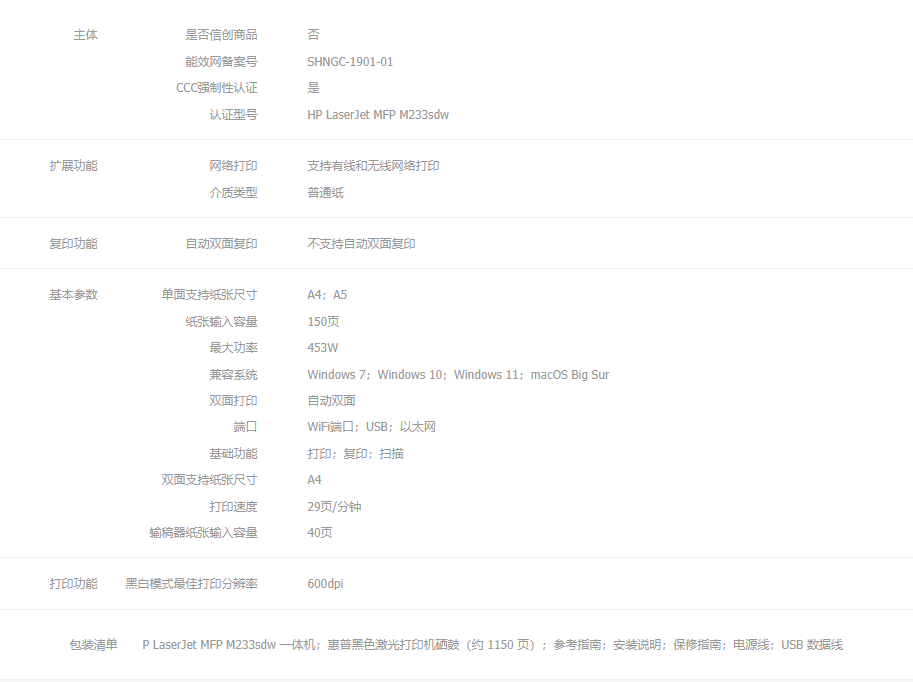Click the value 普通纸
This screenshot has width=913, height=682.
pyautogui.click(x=325, y=193)
